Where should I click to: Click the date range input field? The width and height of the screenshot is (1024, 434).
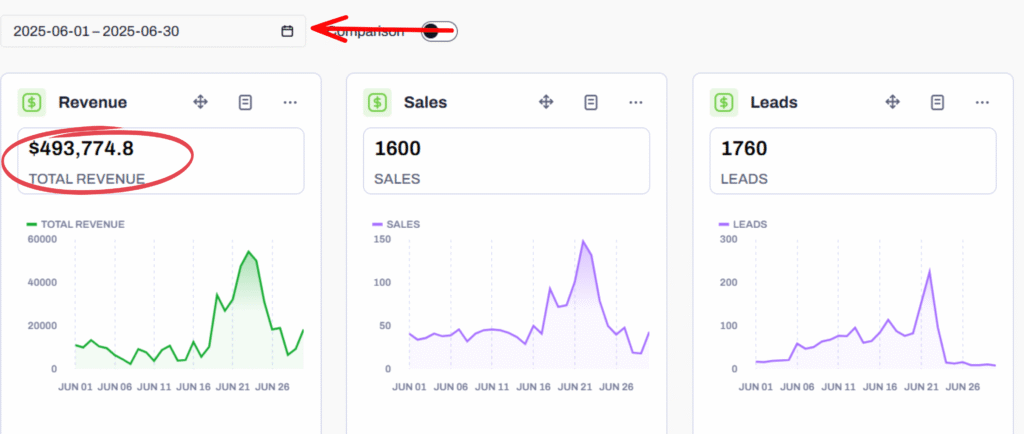(140, 31)
